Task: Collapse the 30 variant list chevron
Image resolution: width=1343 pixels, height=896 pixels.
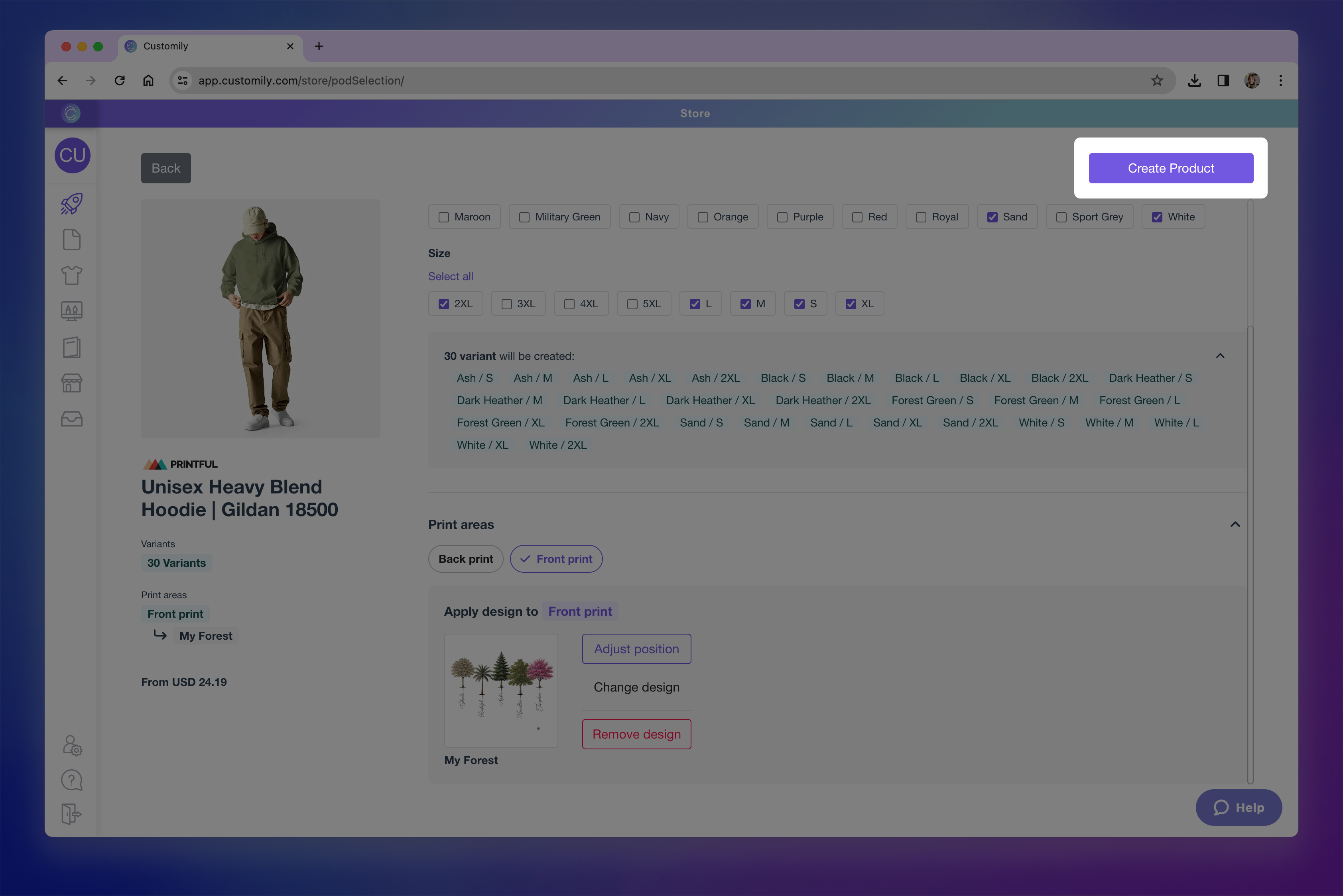Action: 1221,356
